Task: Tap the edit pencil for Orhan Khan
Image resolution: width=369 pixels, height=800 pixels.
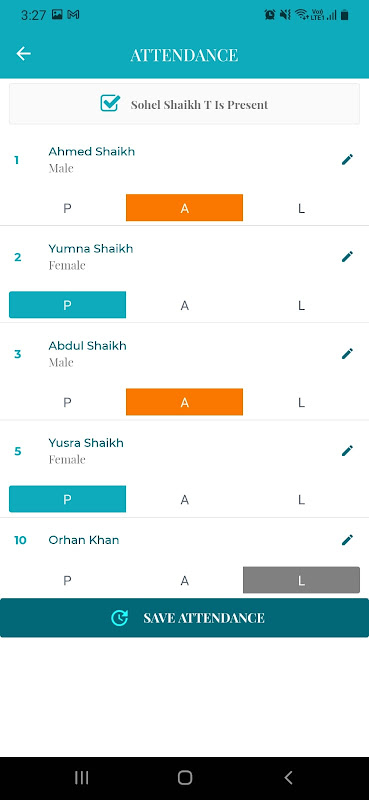Action: point(347,540)
